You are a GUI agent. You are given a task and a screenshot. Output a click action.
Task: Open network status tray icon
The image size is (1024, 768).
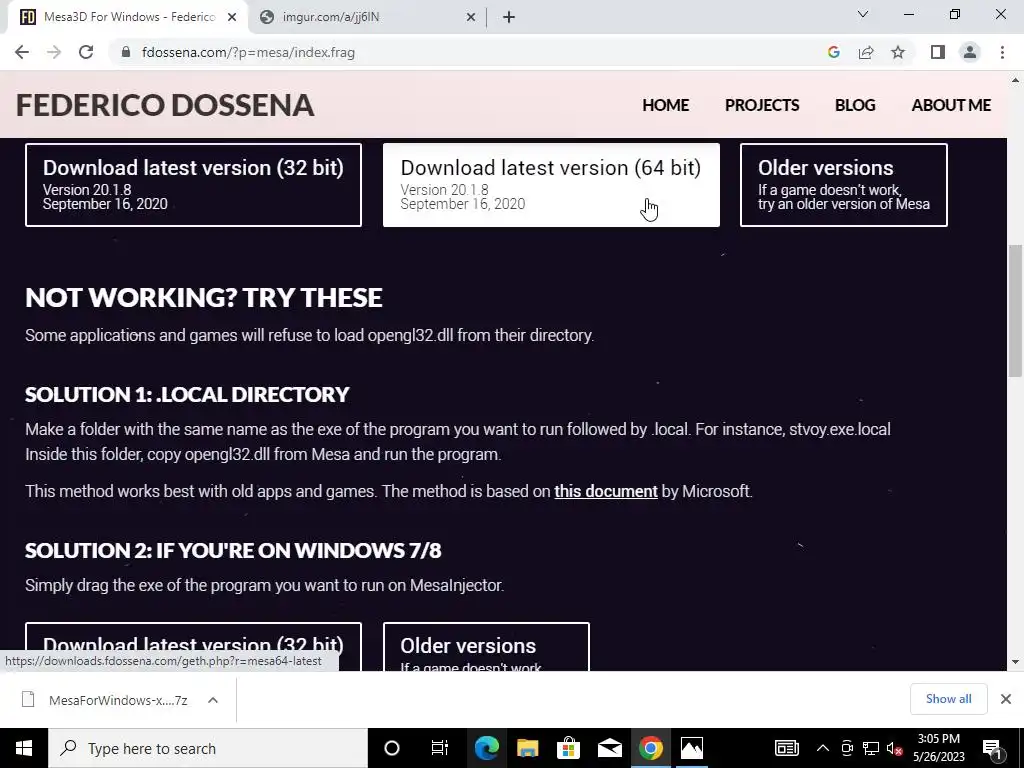[871, 748]
